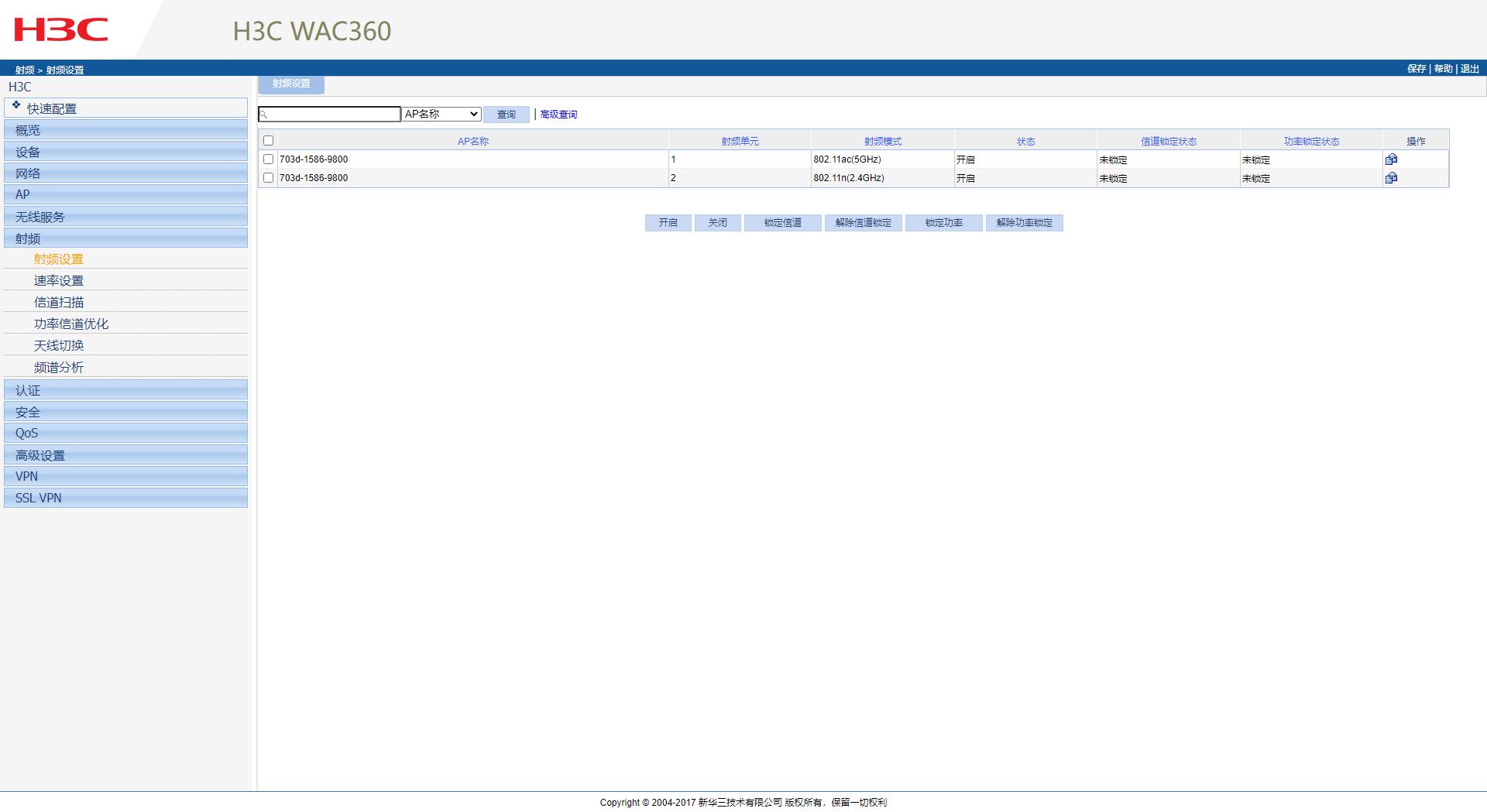This screenshot has height=812, width=1487.
Task: Expand the SSL VPN sidebar menu
Action: click(x=125, y=499)
